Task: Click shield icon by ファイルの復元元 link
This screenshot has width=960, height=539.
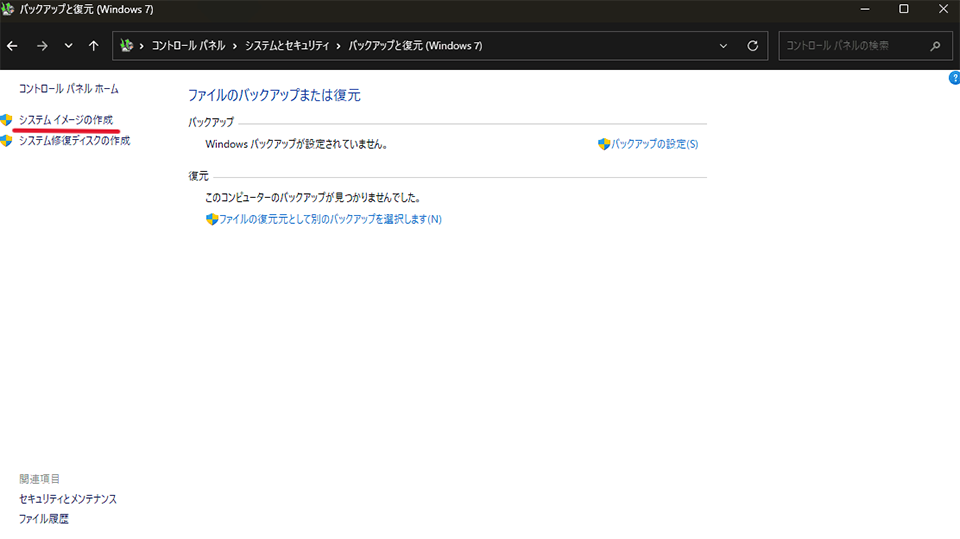Action: coord(212,219)
